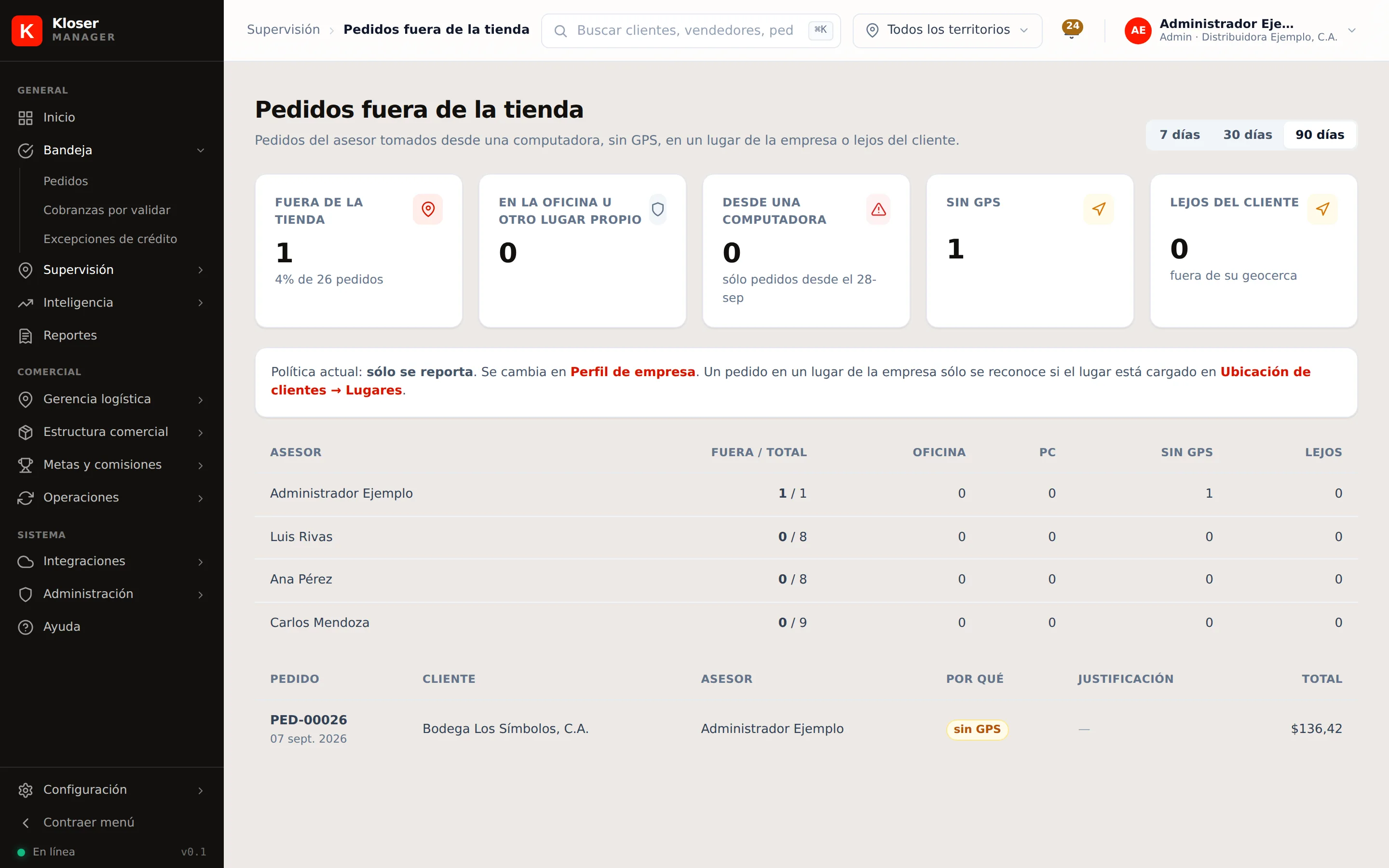Click the Estructura comercial box icon

pyautogui.click(x=25, y=432)
